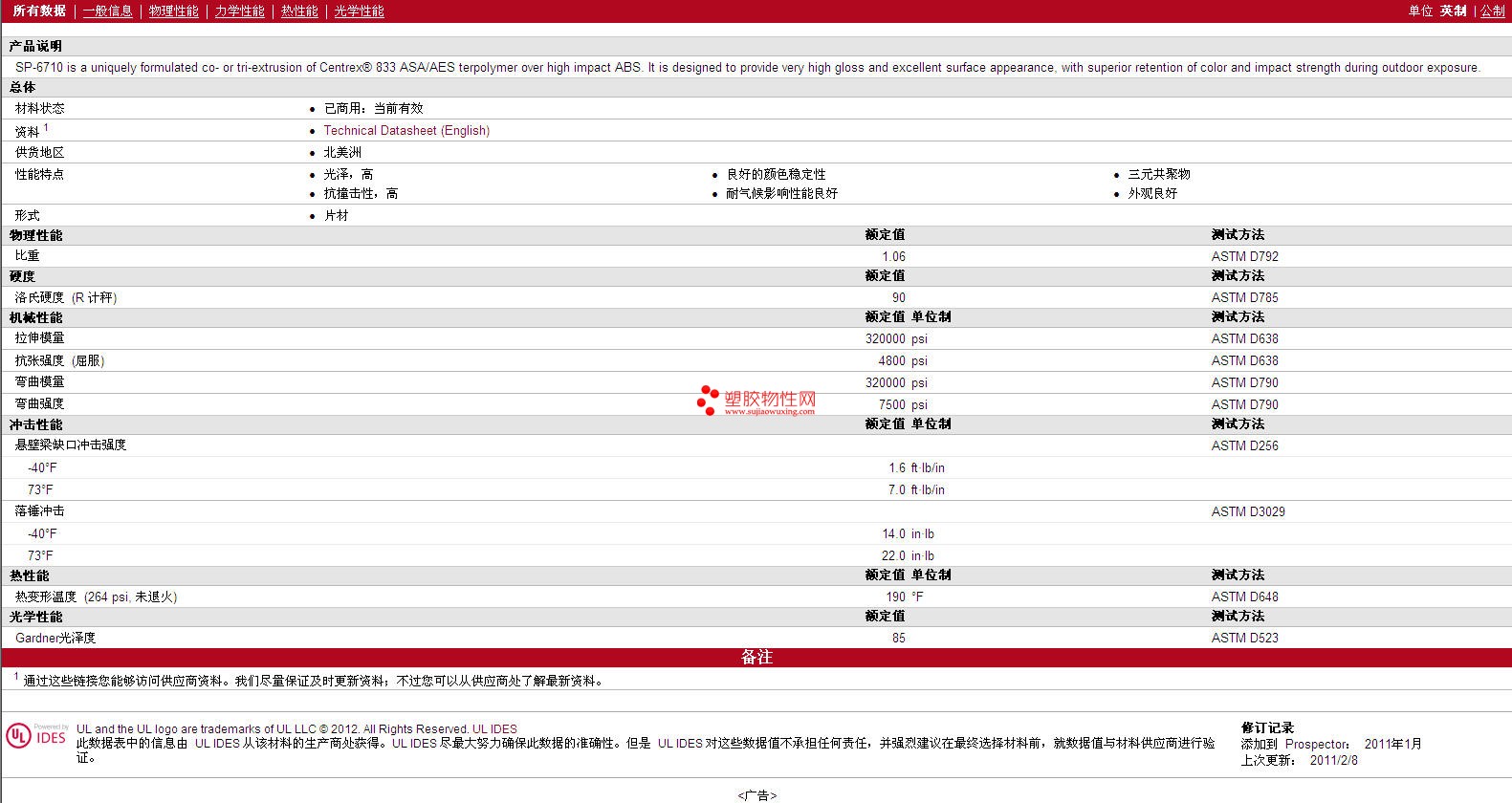This screenshot has width=1512, height=803.
Task: Select the Gardner gloss value 85
Action: point(899,639)
